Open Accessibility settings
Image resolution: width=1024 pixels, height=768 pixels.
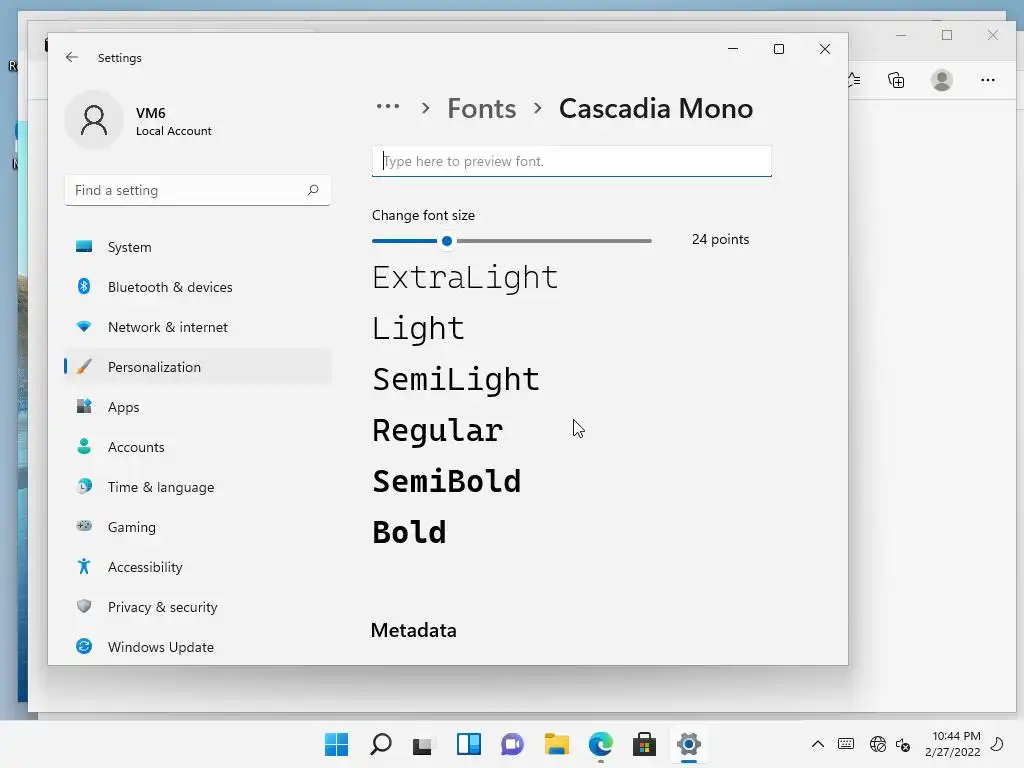[198, 566]
